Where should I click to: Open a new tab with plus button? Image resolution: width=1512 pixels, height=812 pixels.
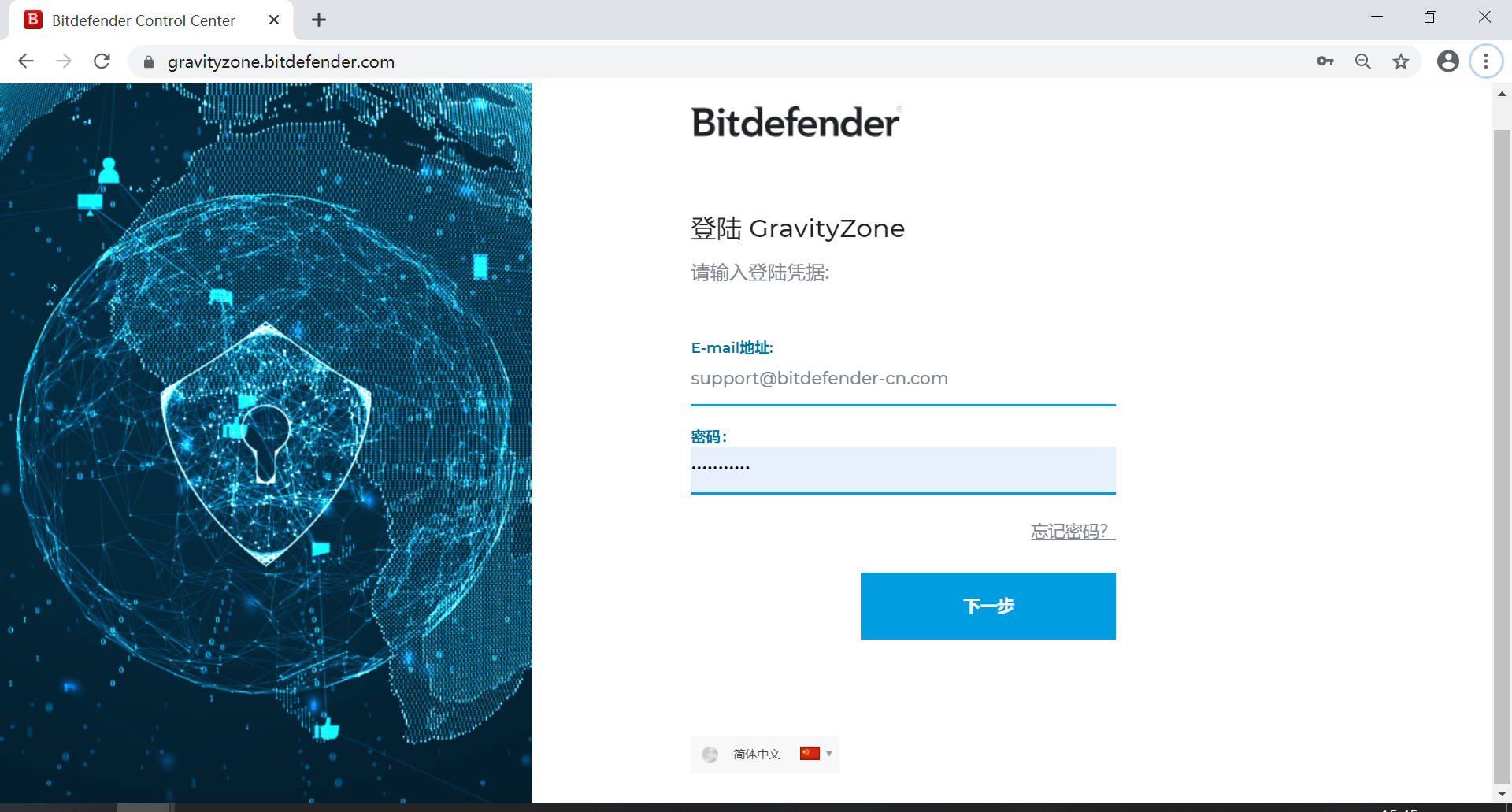click(x=319, y=20)
